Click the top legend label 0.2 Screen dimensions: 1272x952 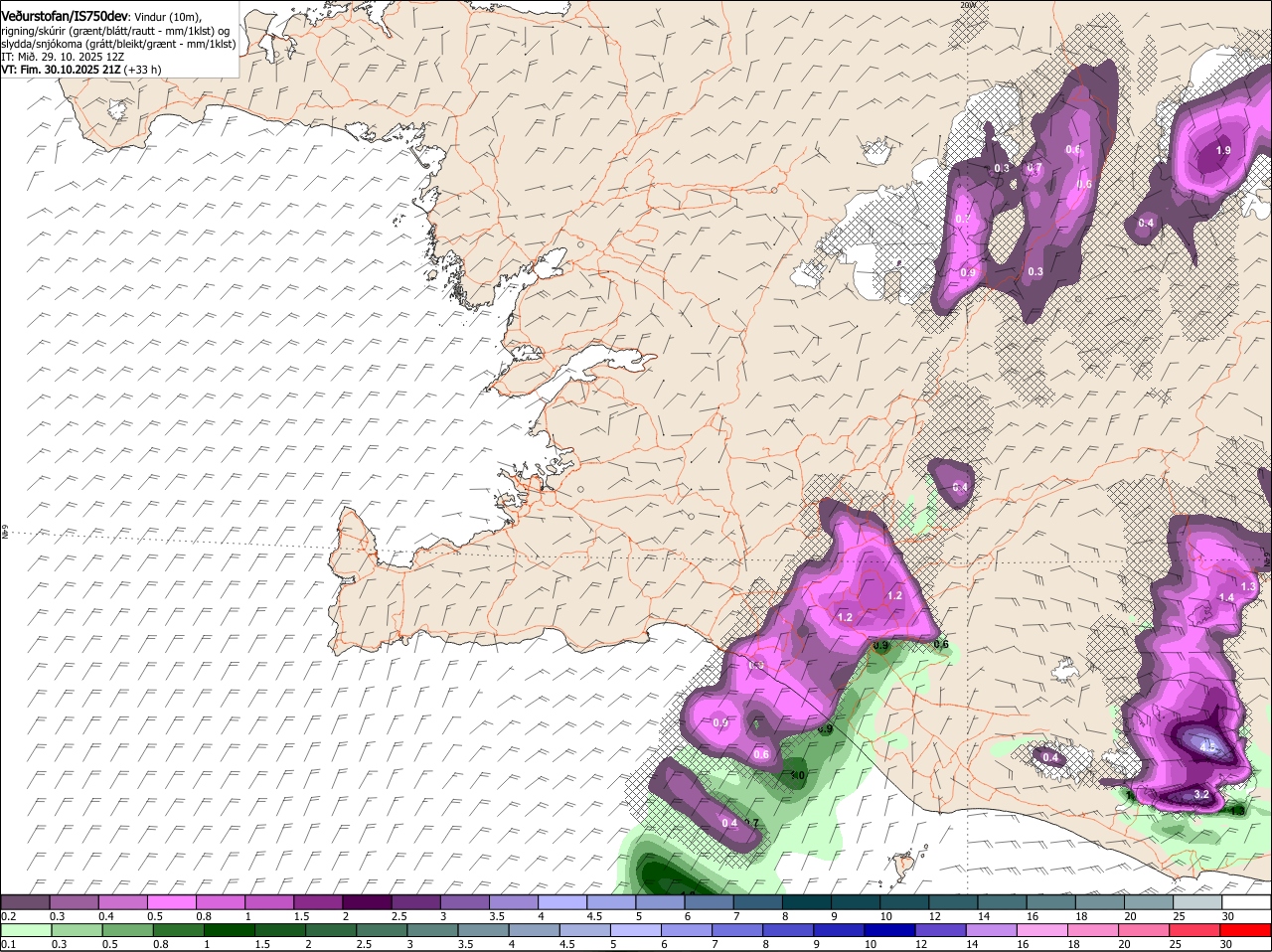point(8,915)
